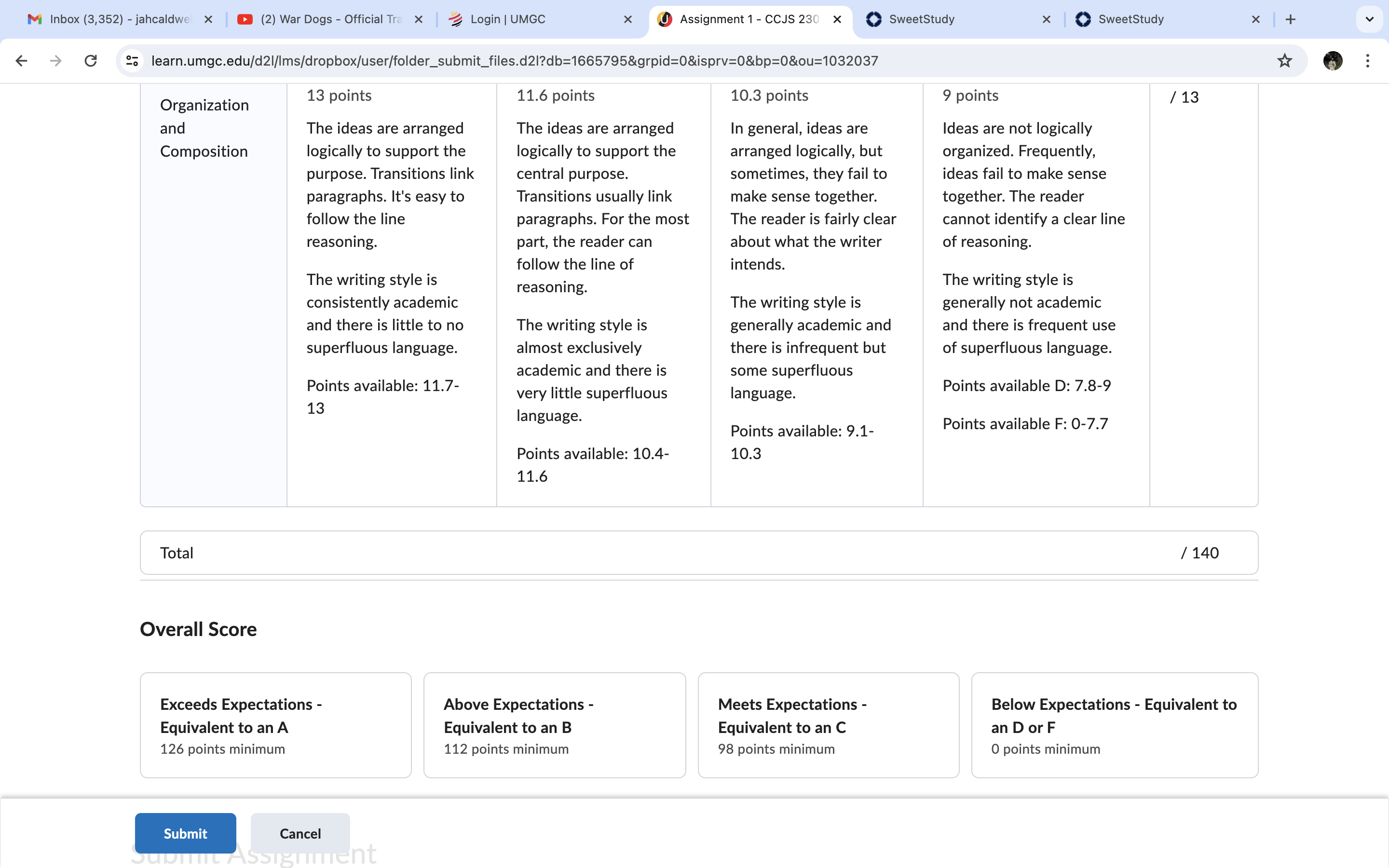Click 'Points available F: 0-7.7' text
Viewport: 1389px width, 868px height.
pos(1026,424)
